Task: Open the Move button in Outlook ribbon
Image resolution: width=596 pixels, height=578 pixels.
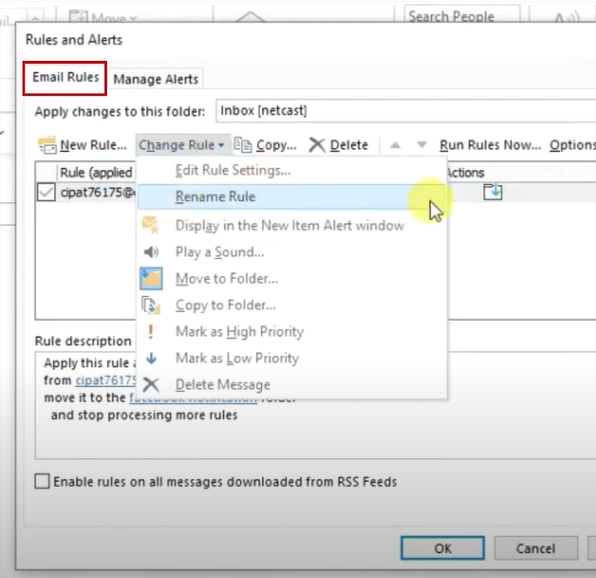Action: click(102, 17)
